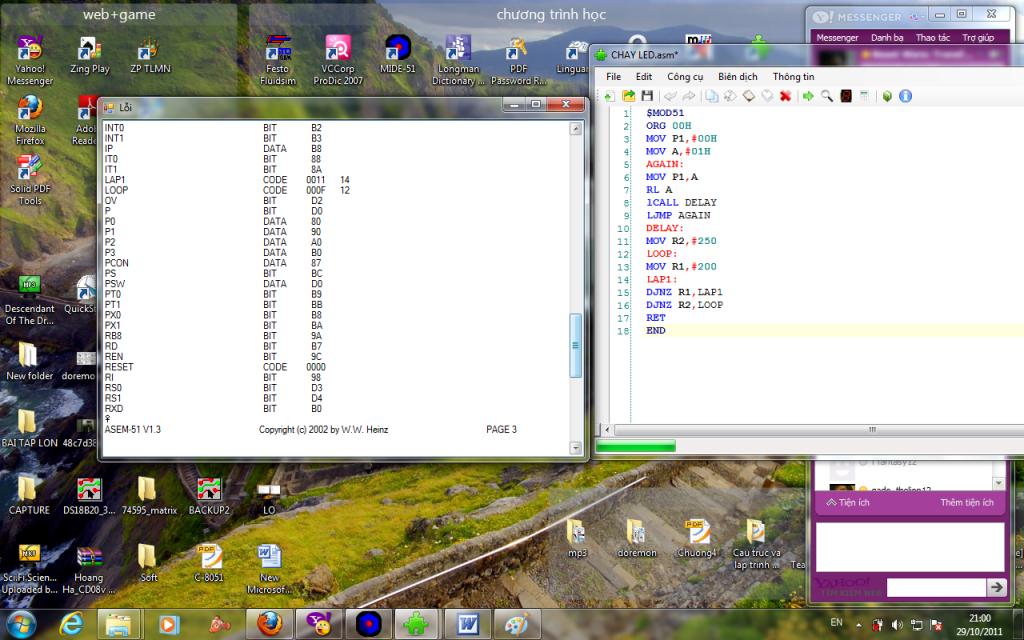Image resolution: width=1024 pixels, height=640 pixels.
Task: Click the blue info icon in toolbar
Action: click(x=905, y=96)
